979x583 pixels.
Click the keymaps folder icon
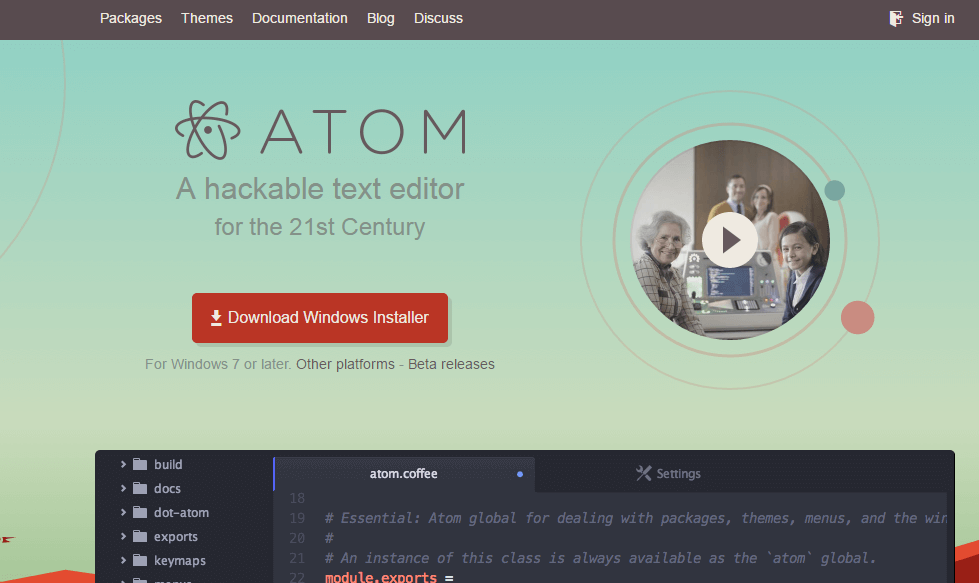140,561
